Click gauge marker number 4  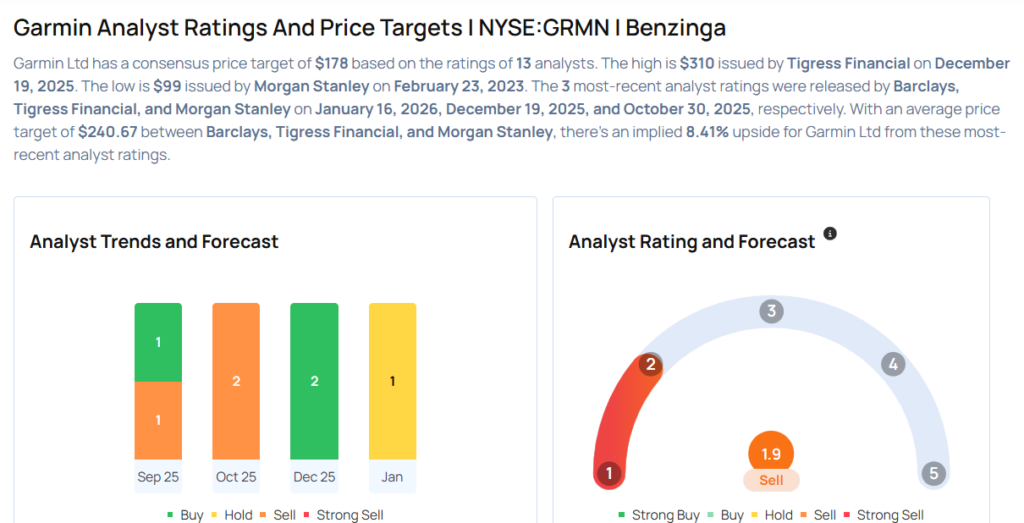point(893,364)
